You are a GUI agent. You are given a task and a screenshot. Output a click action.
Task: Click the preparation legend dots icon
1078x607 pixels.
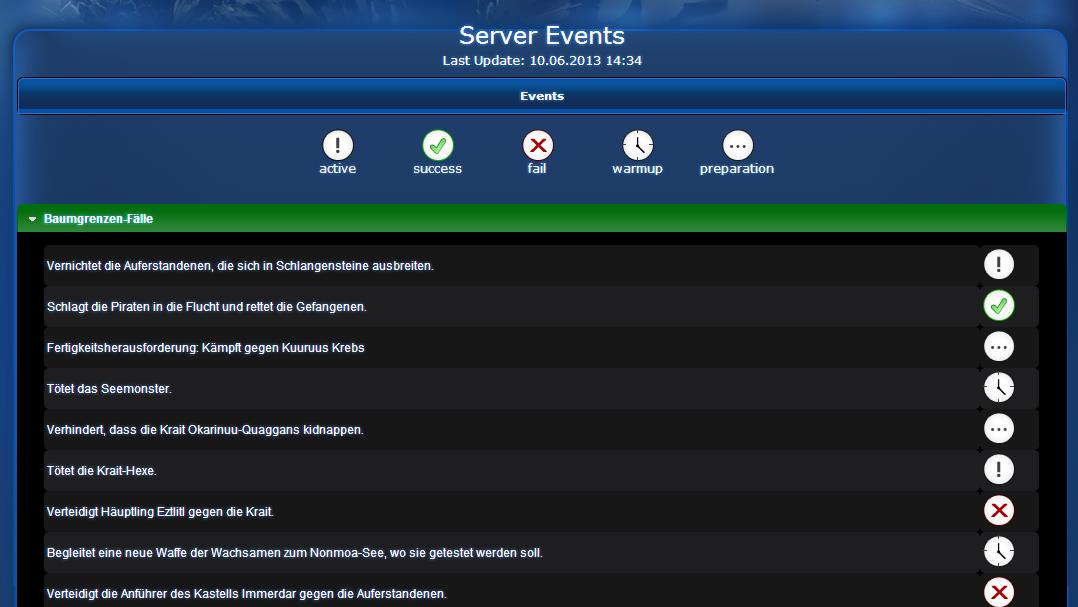pyautogui.click(x=738, y=145)
